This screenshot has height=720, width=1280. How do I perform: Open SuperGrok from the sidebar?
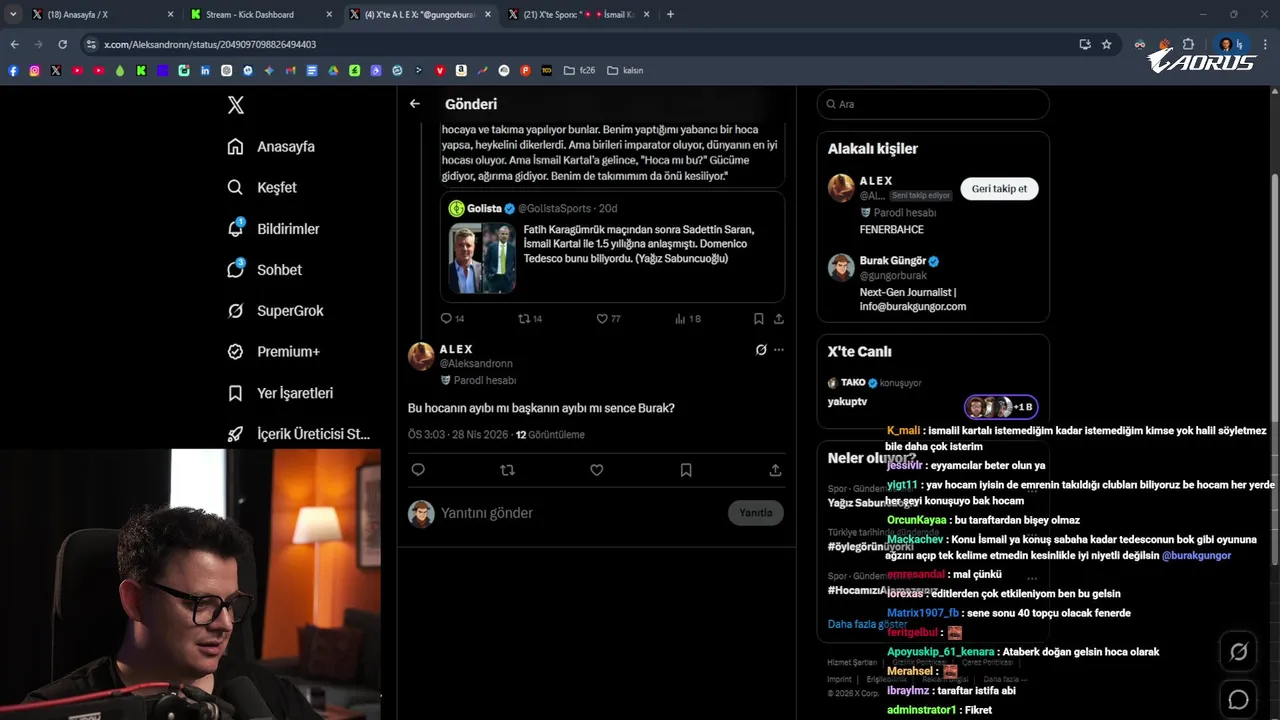pyautogui.click(x=275, y=310)
